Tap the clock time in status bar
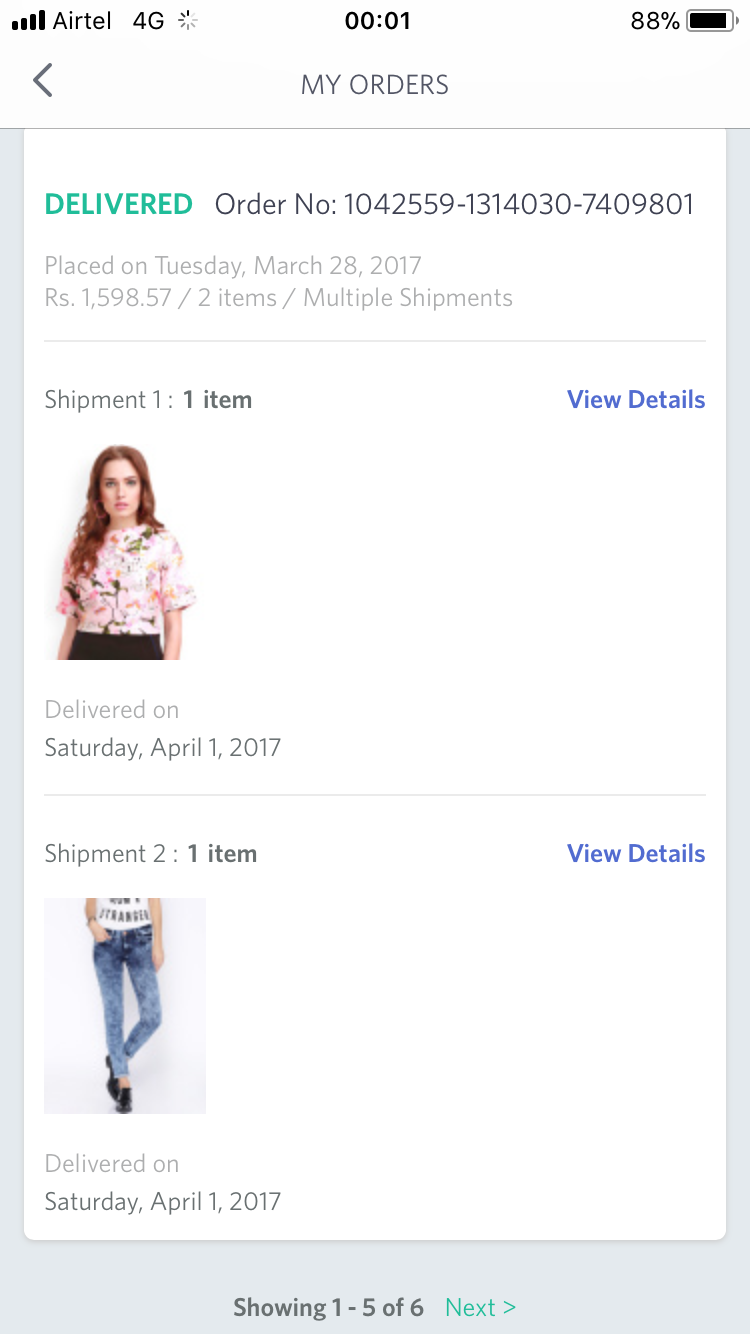Screen dimensions: 750x1334 (377, 21)
